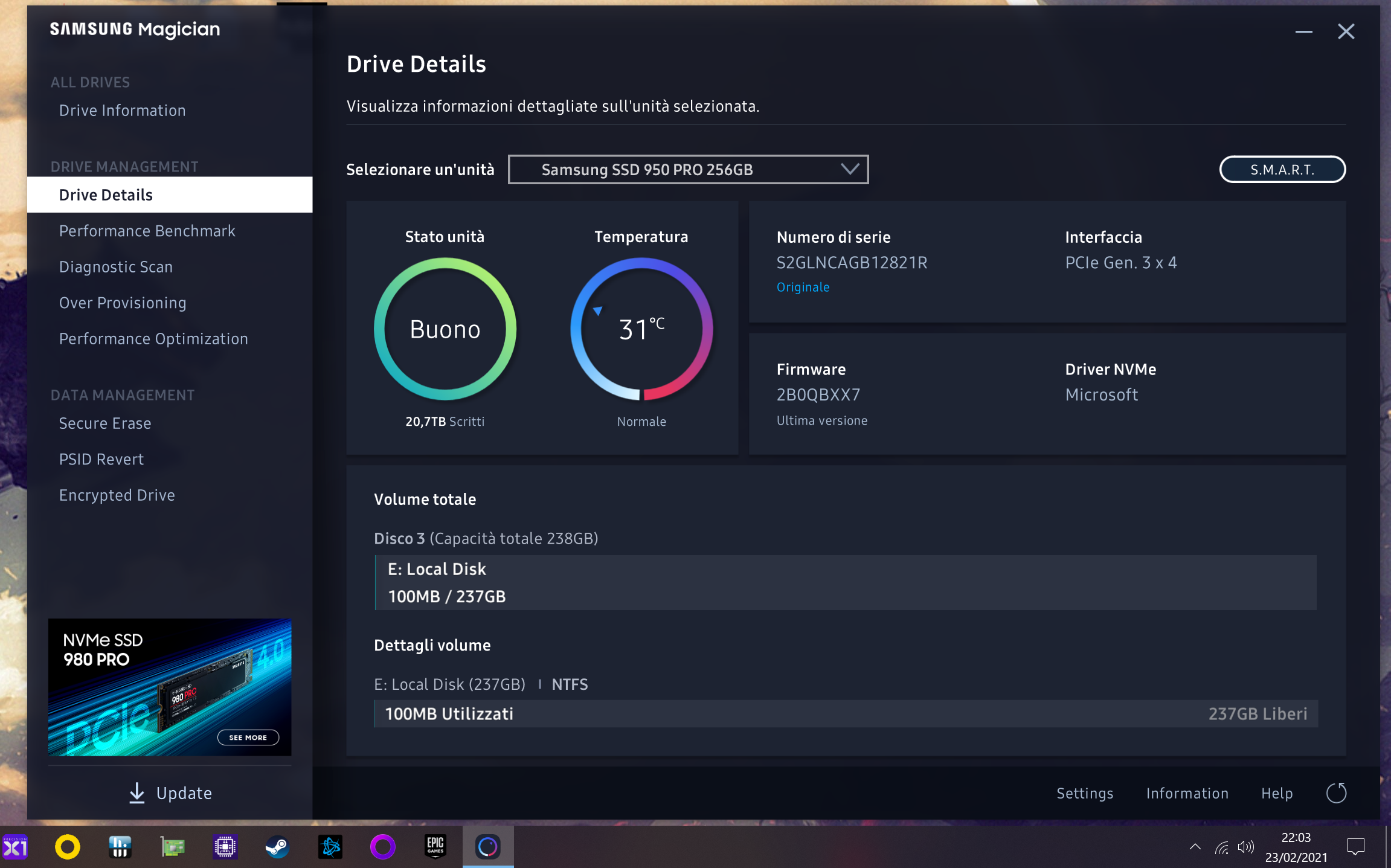
Task: Open the purple ring app in the taskbar
Action: [383, 847]
